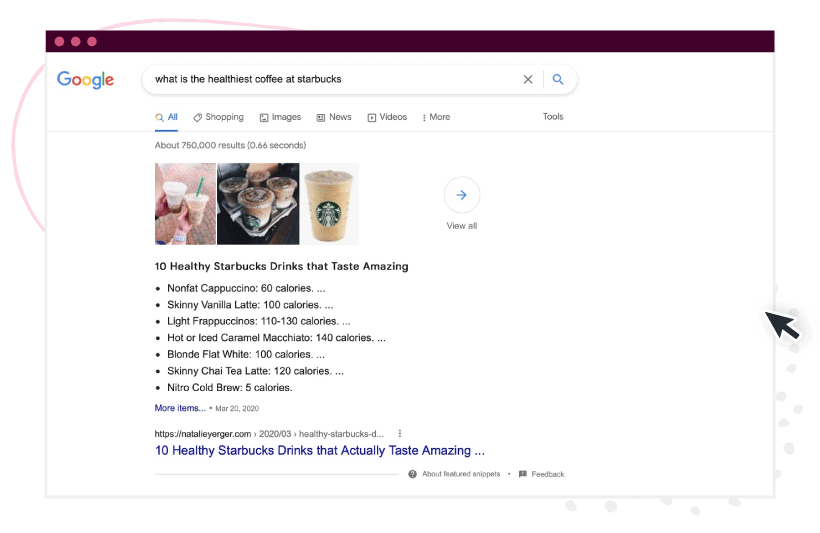Open '10 Healthy Starbucks Drinks that Actually Taste Amazing' link
This screenshot has width=820, height=533.
pos(320,451)
